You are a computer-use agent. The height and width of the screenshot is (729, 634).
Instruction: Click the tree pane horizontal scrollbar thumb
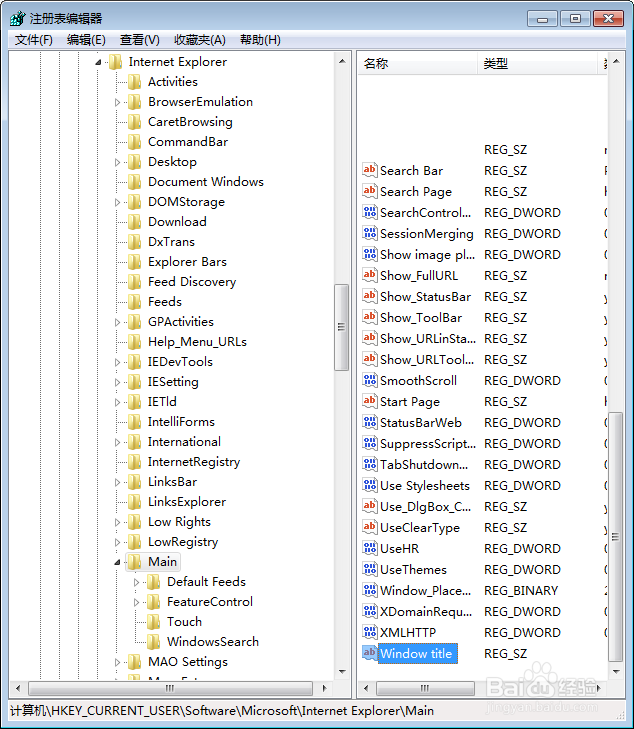coord(171,688)
